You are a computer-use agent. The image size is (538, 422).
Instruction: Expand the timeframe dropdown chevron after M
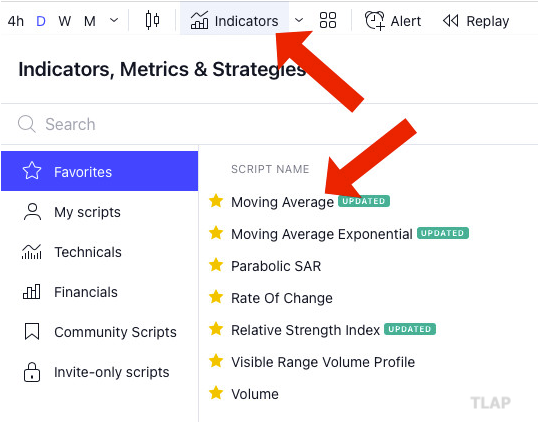[114, 21]
